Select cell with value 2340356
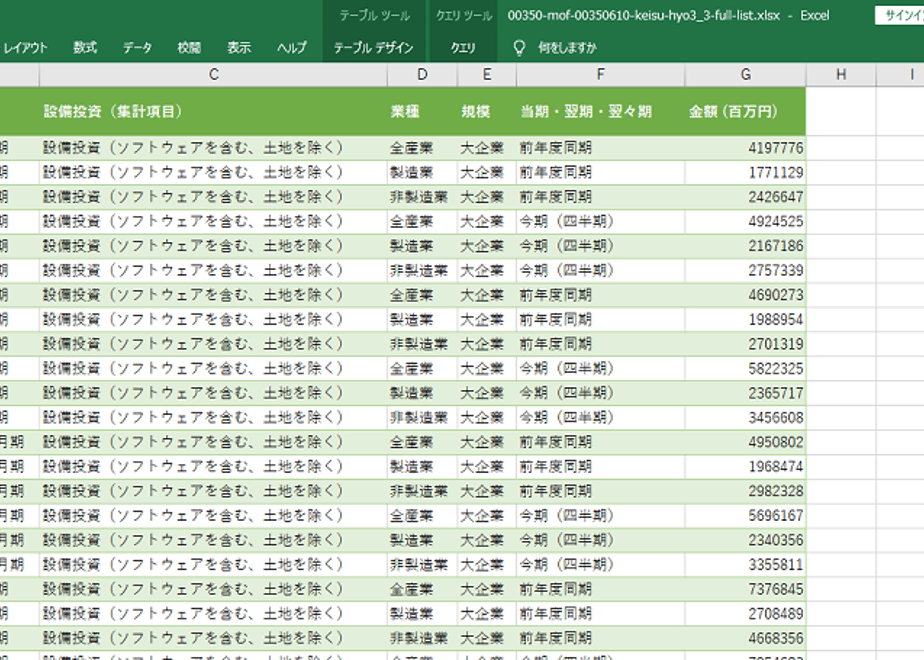 click(745, 540)
